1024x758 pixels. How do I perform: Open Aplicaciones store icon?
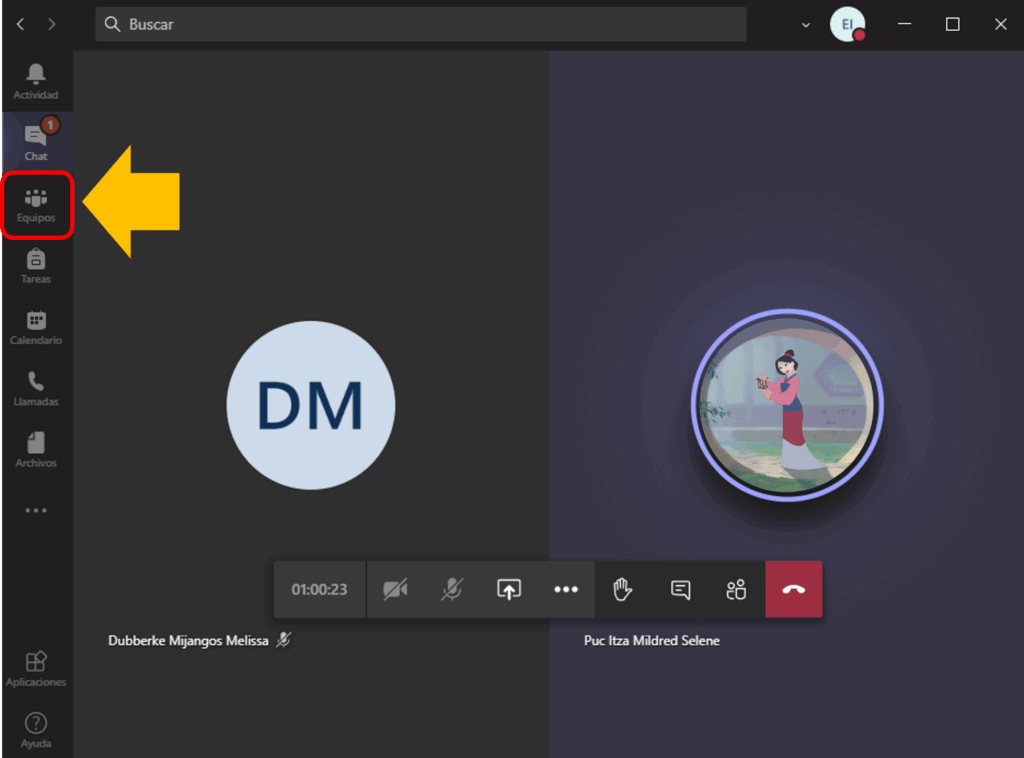tap(36, 668)
